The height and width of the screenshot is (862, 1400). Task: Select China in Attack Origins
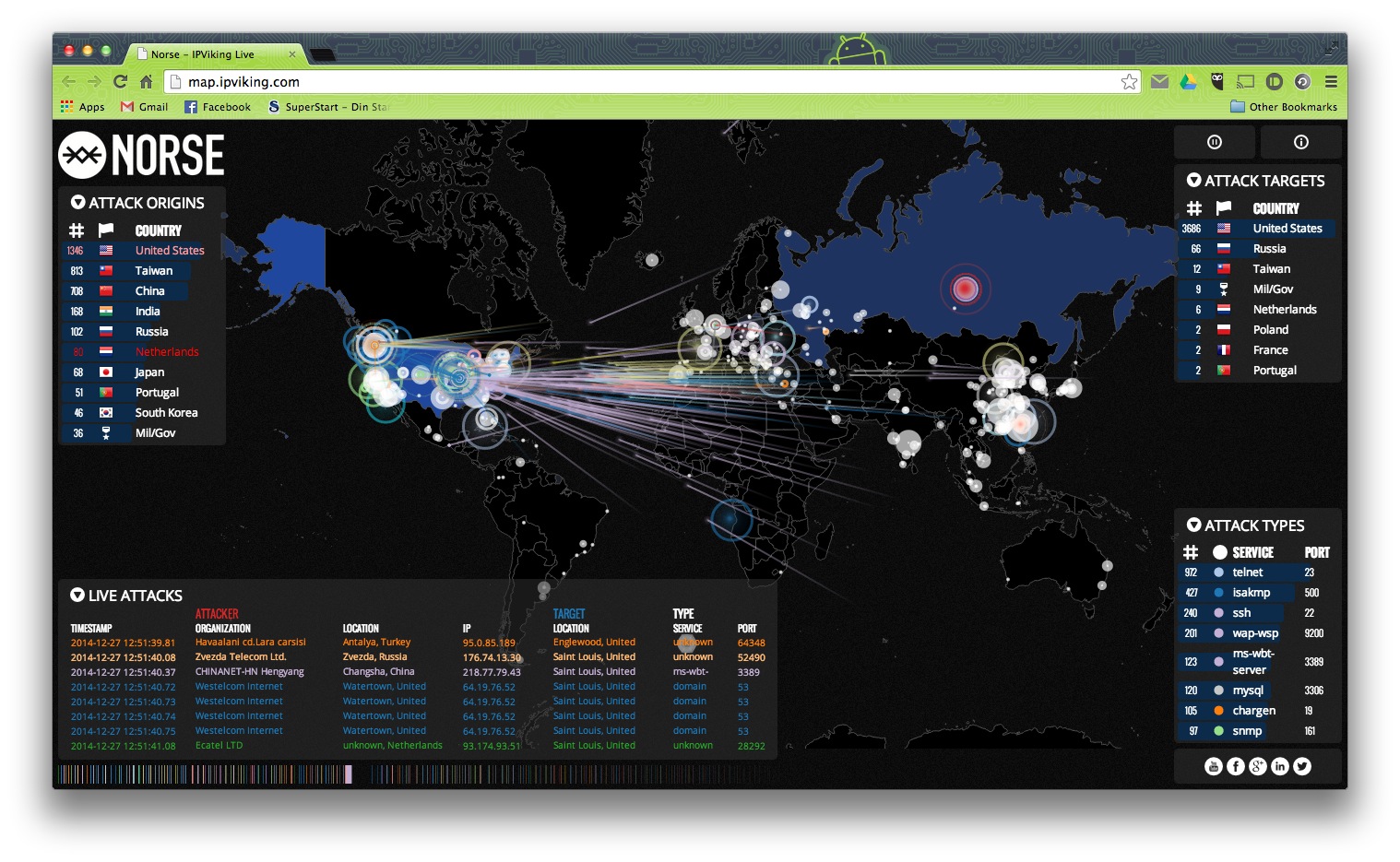pos(143,291)
